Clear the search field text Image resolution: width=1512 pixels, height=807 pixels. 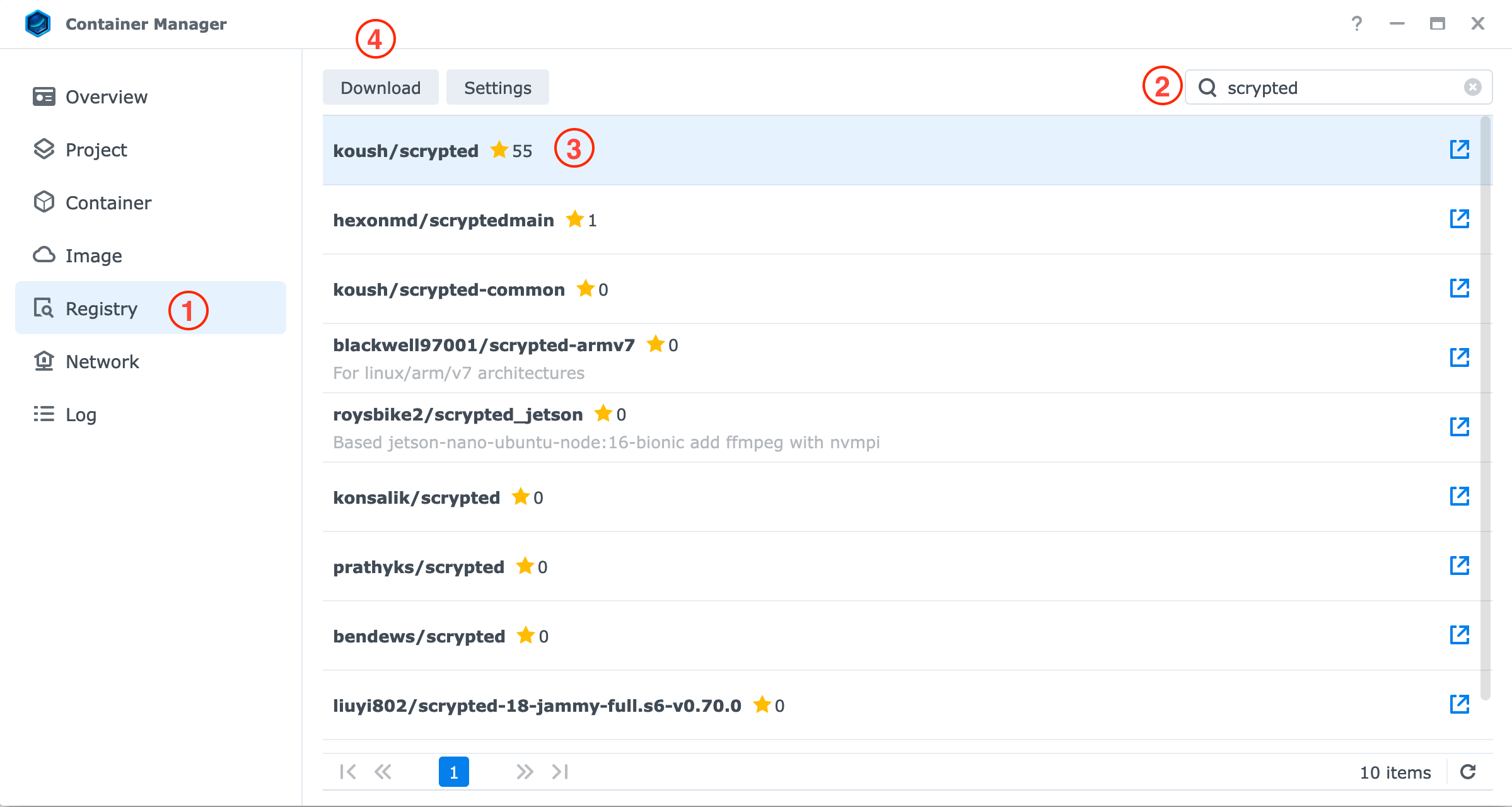1472,88
